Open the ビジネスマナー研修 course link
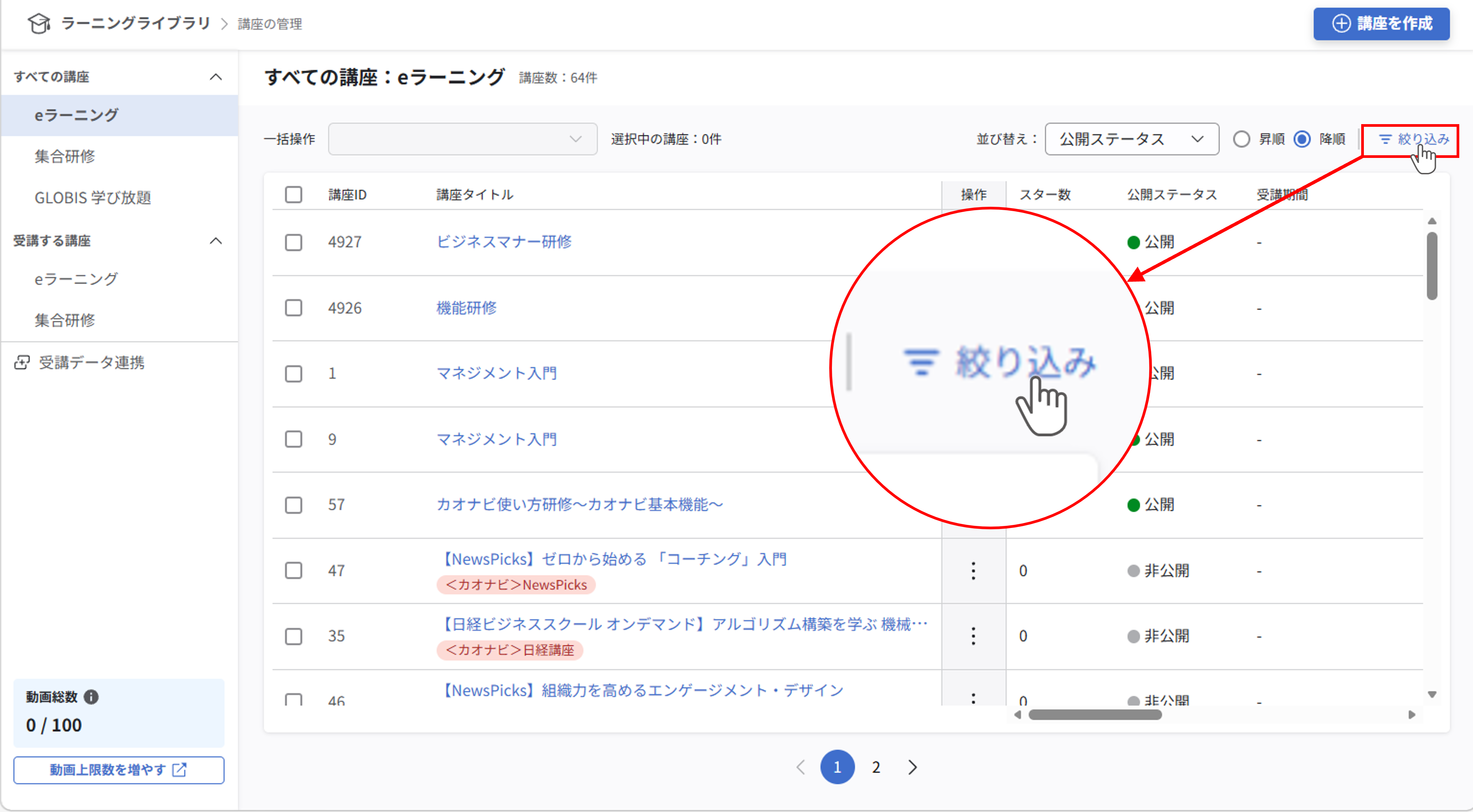The image size is (1473, 812). (x=504, y=242)
